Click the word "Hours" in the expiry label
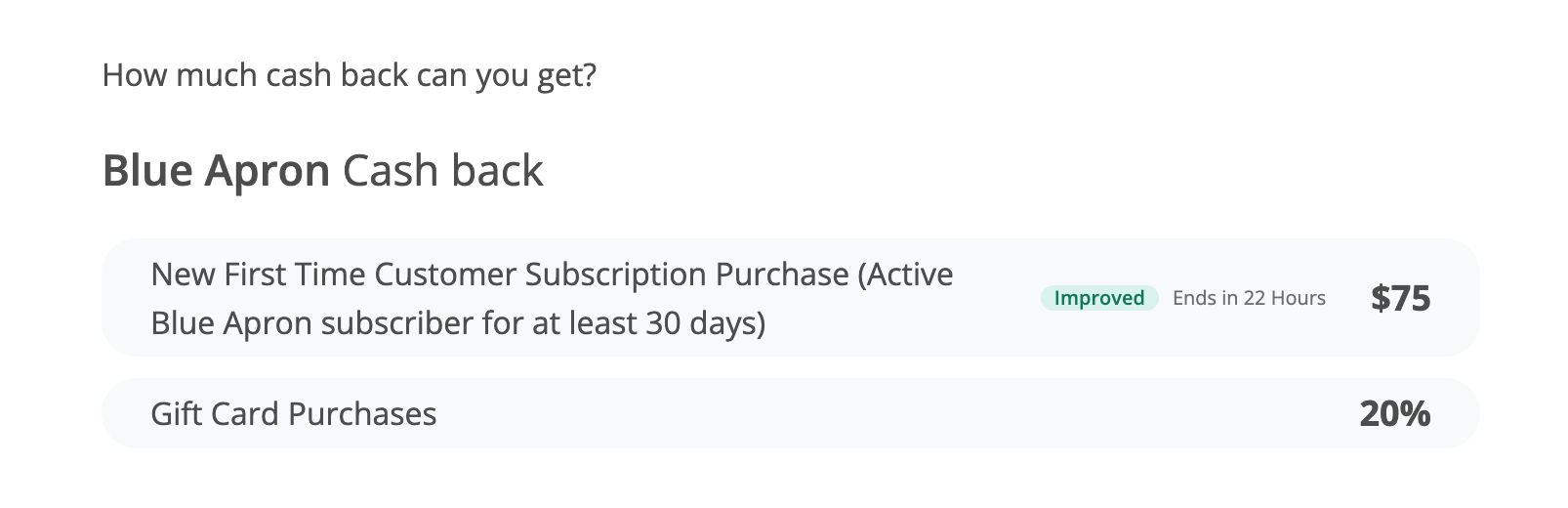The width and height of the screenshot is (1568, 508). point(1297,298)
